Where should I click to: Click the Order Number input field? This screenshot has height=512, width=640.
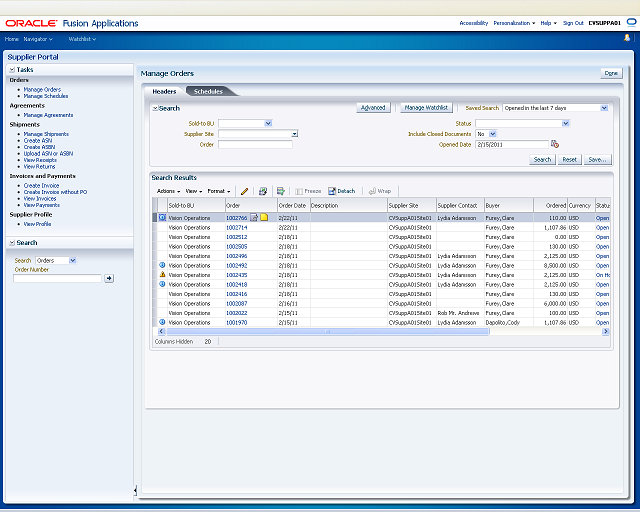pos(58,278)
